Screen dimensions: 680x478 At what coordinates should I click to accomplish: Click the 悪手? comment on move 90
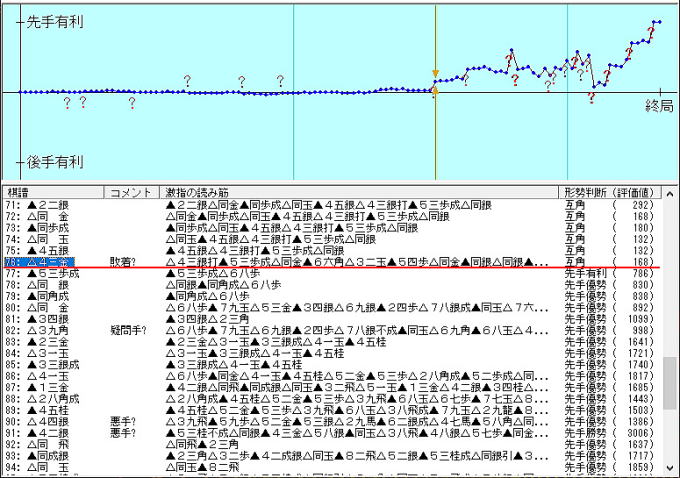[x=123, y=422]
